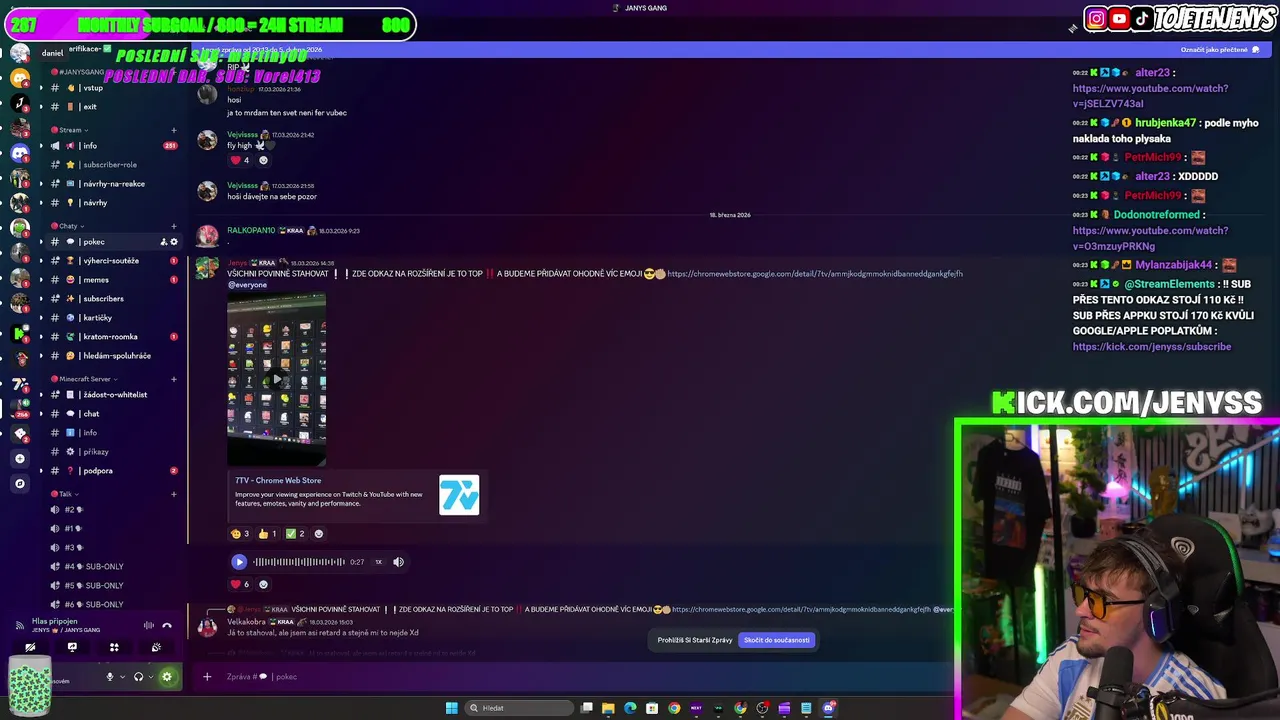Image resolution: width=1280 pixels, height=720 pixels.
Task: Click invite members icon on pokec channel
Action: point(164,242)
